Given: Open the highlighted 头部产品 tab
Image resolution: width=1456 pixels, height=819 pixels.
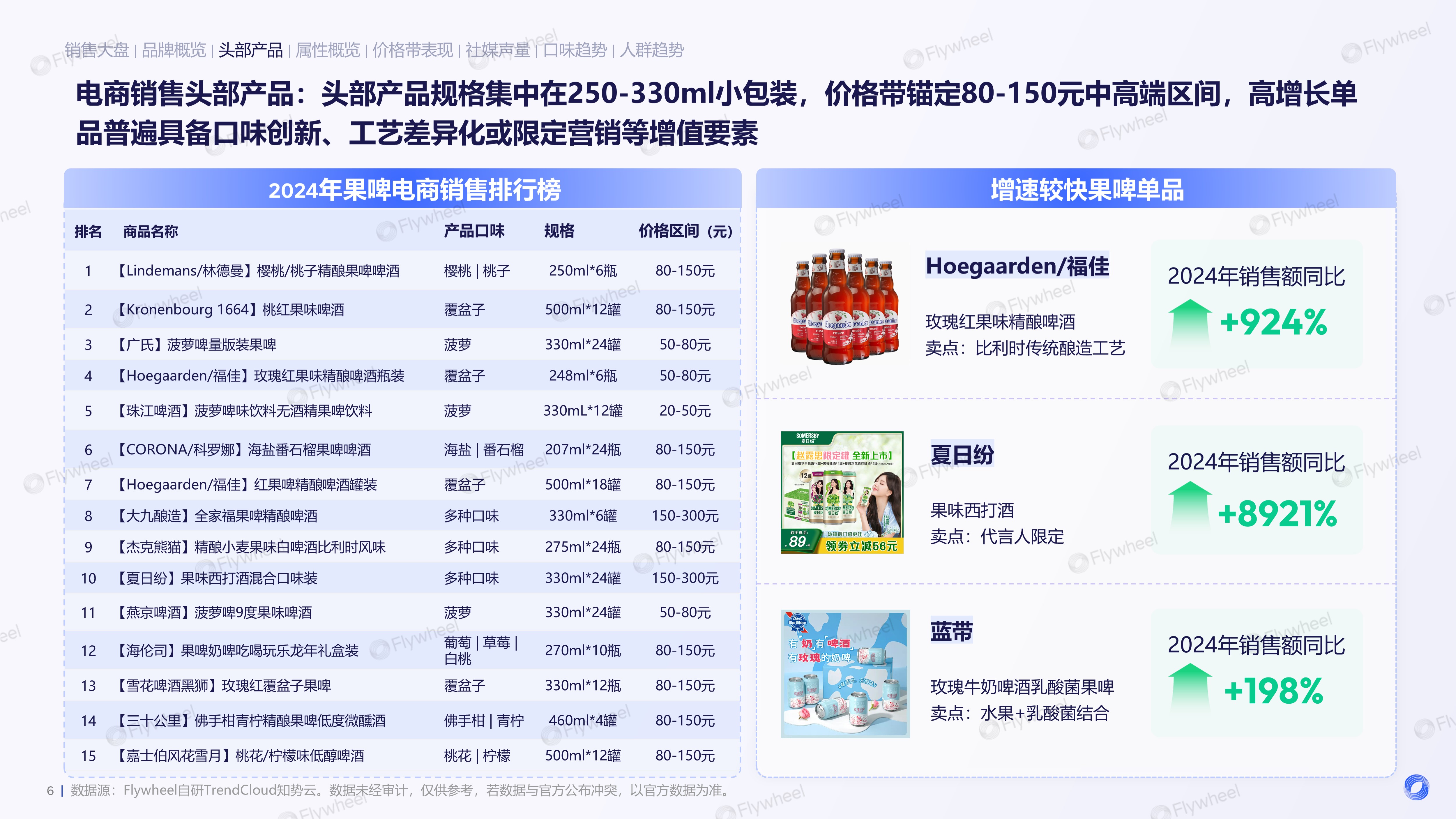Looking at the screenshot, I should coord(250,50).
